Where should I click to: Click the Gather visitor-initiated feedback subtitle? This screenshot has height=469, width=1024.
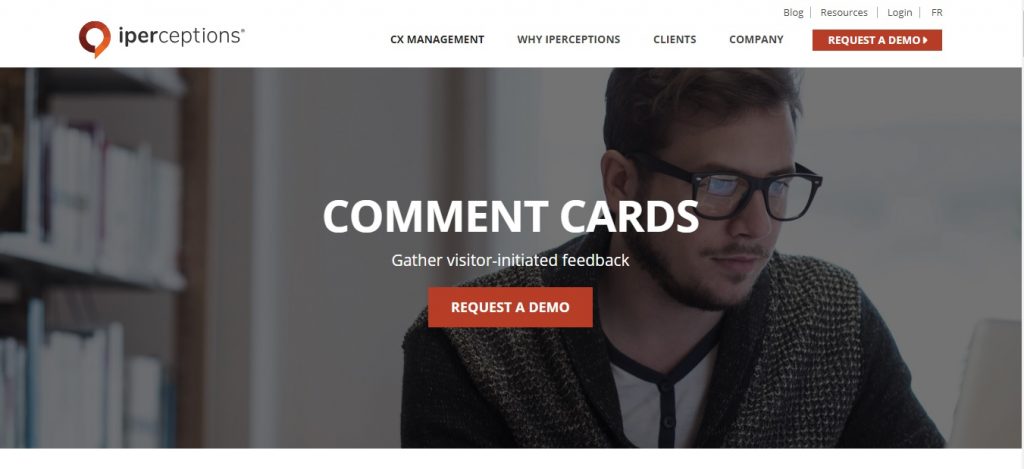[510, 260]
